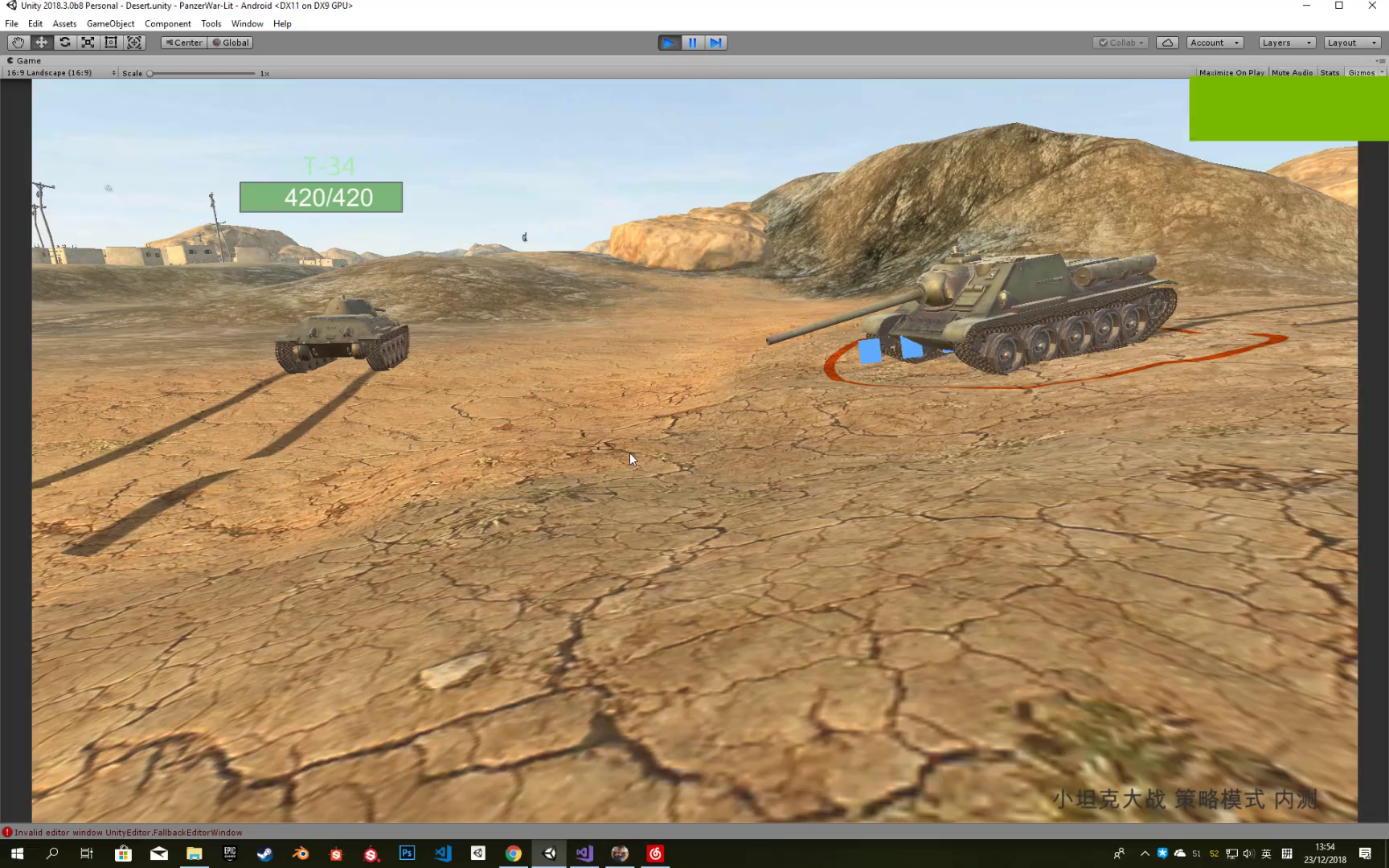Open the Account dropdown
The height and width of the screenshot is (868, 1389).
click(1215, 43)
